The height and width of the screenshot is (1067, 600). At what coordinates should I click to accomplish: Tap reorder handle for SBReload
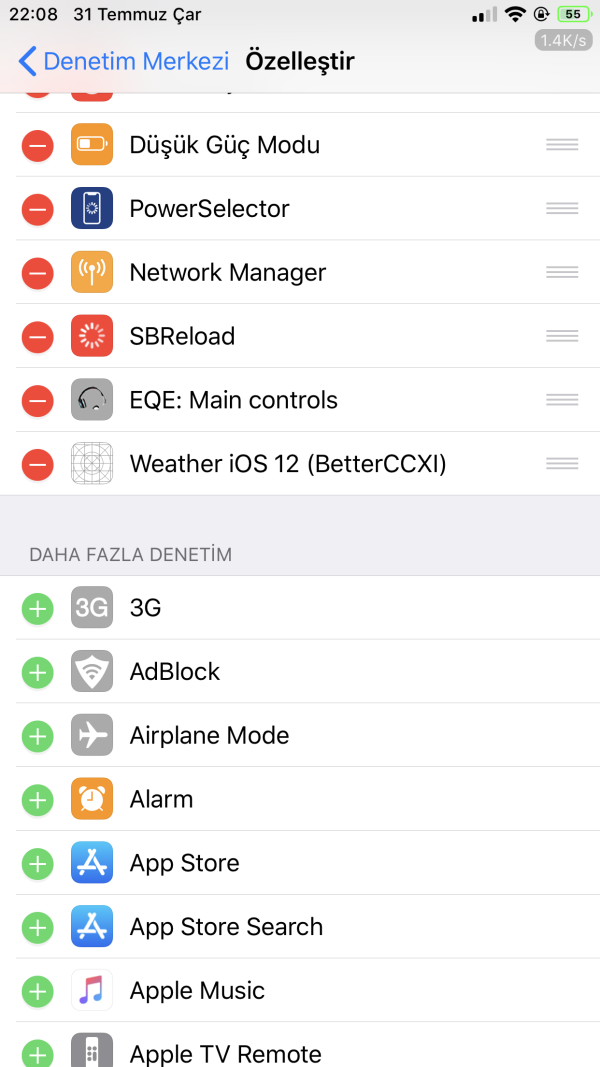coord(562,335)
